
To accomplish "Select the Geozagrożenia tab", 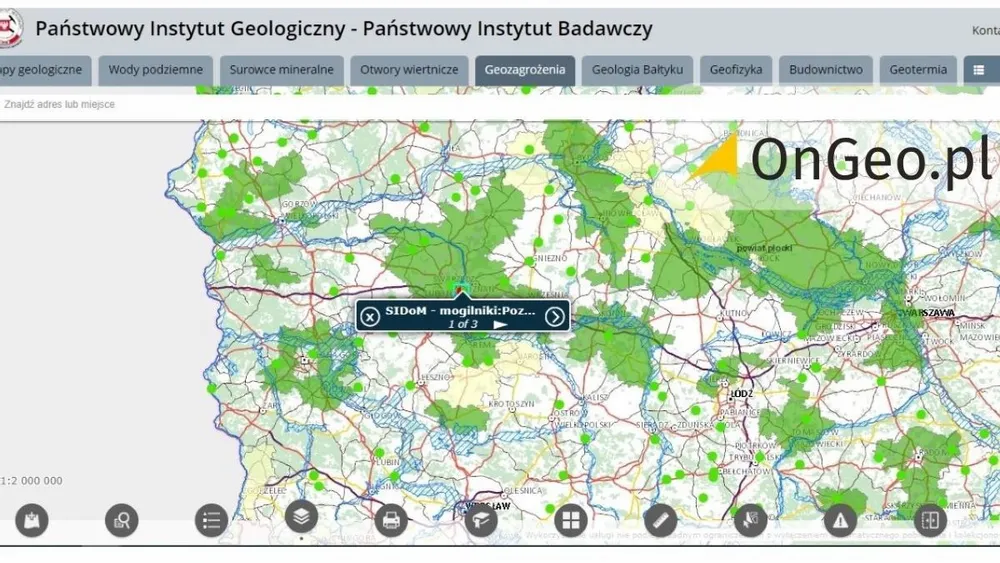I will (x=525, y=70).
